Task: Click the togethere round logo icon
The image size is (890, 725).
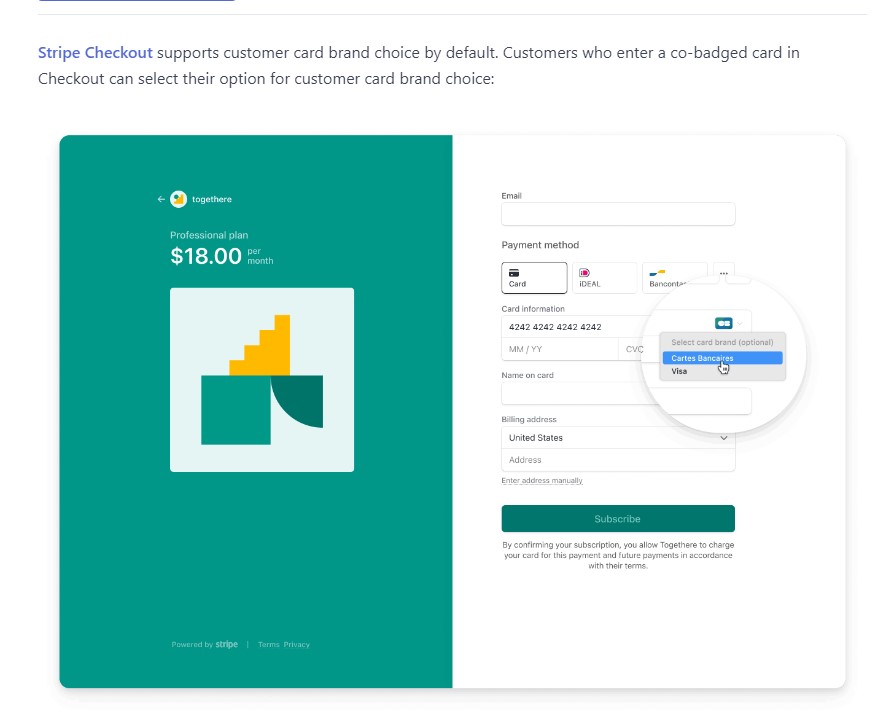Action: 179,199
